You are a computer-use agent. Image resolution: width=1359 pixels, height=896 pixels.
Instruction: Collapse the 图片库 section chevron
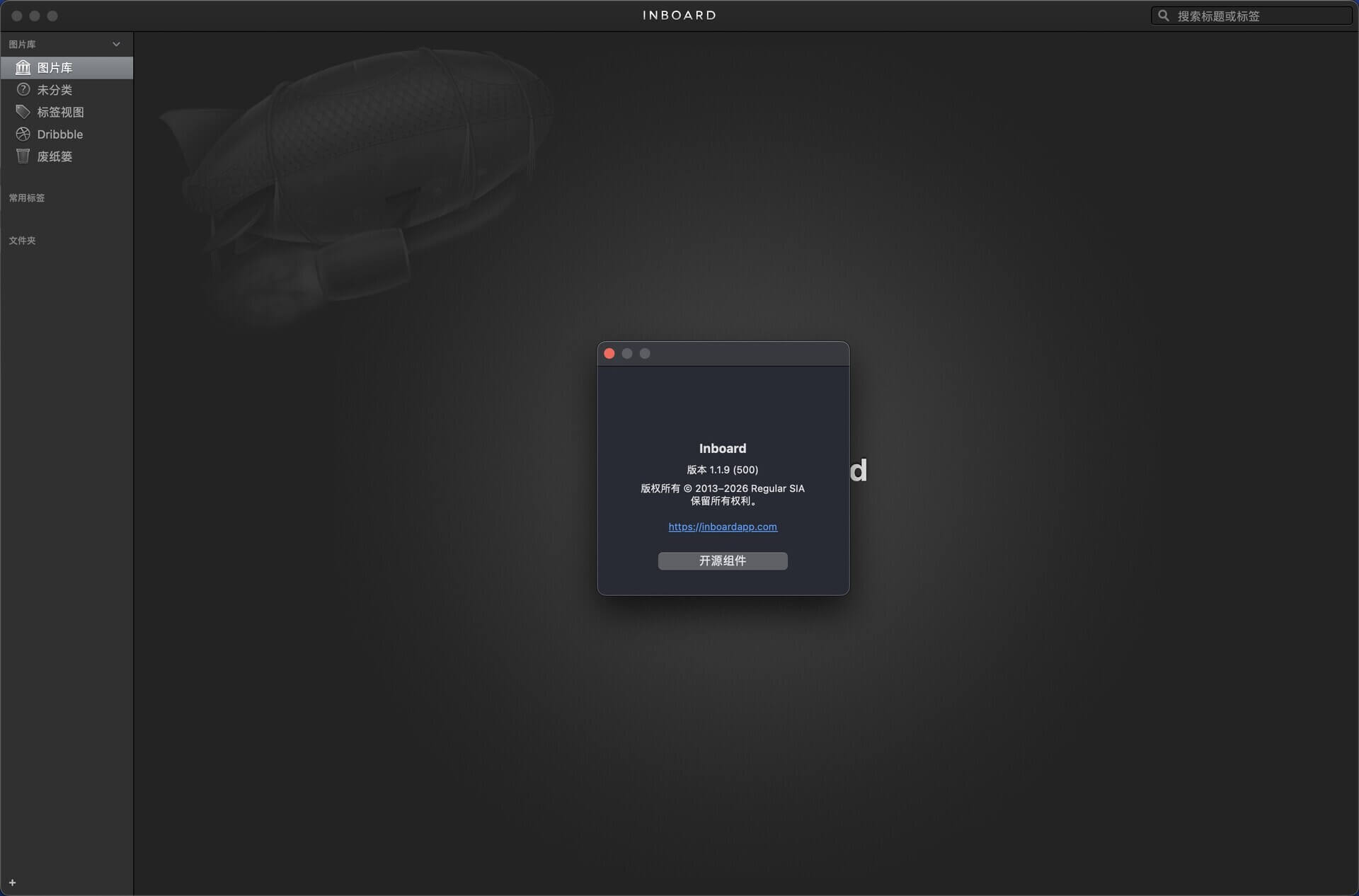pyautogui.click(x=116, y=44)
